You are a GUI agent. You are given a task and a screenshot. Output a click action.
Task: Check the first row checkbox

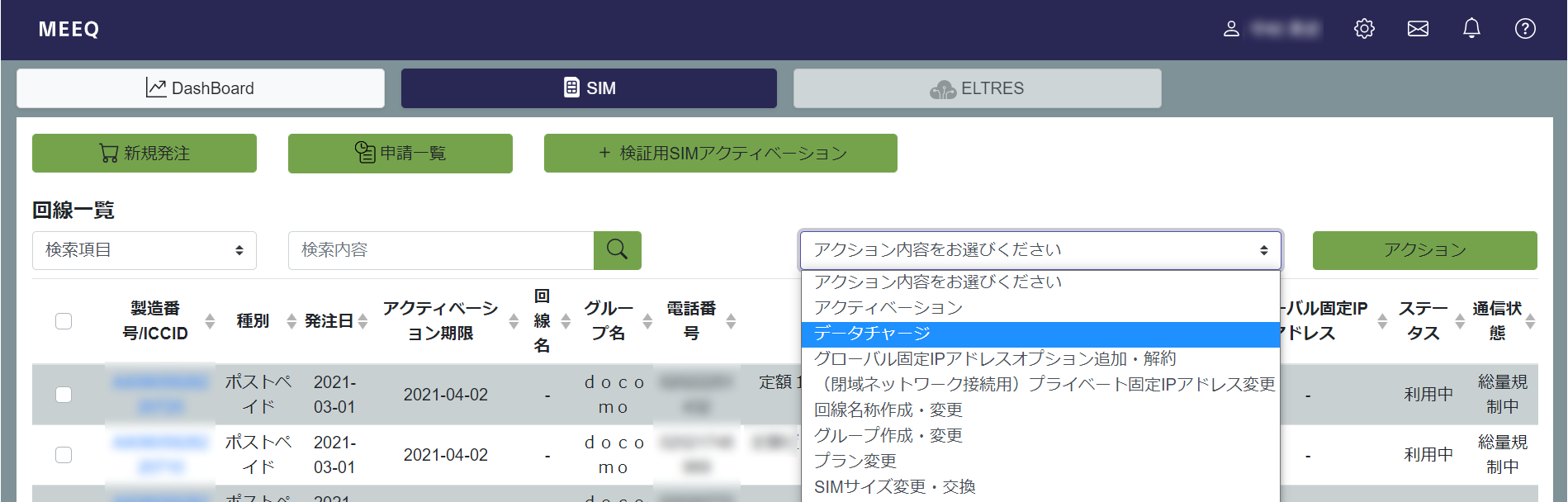[64, 395]
